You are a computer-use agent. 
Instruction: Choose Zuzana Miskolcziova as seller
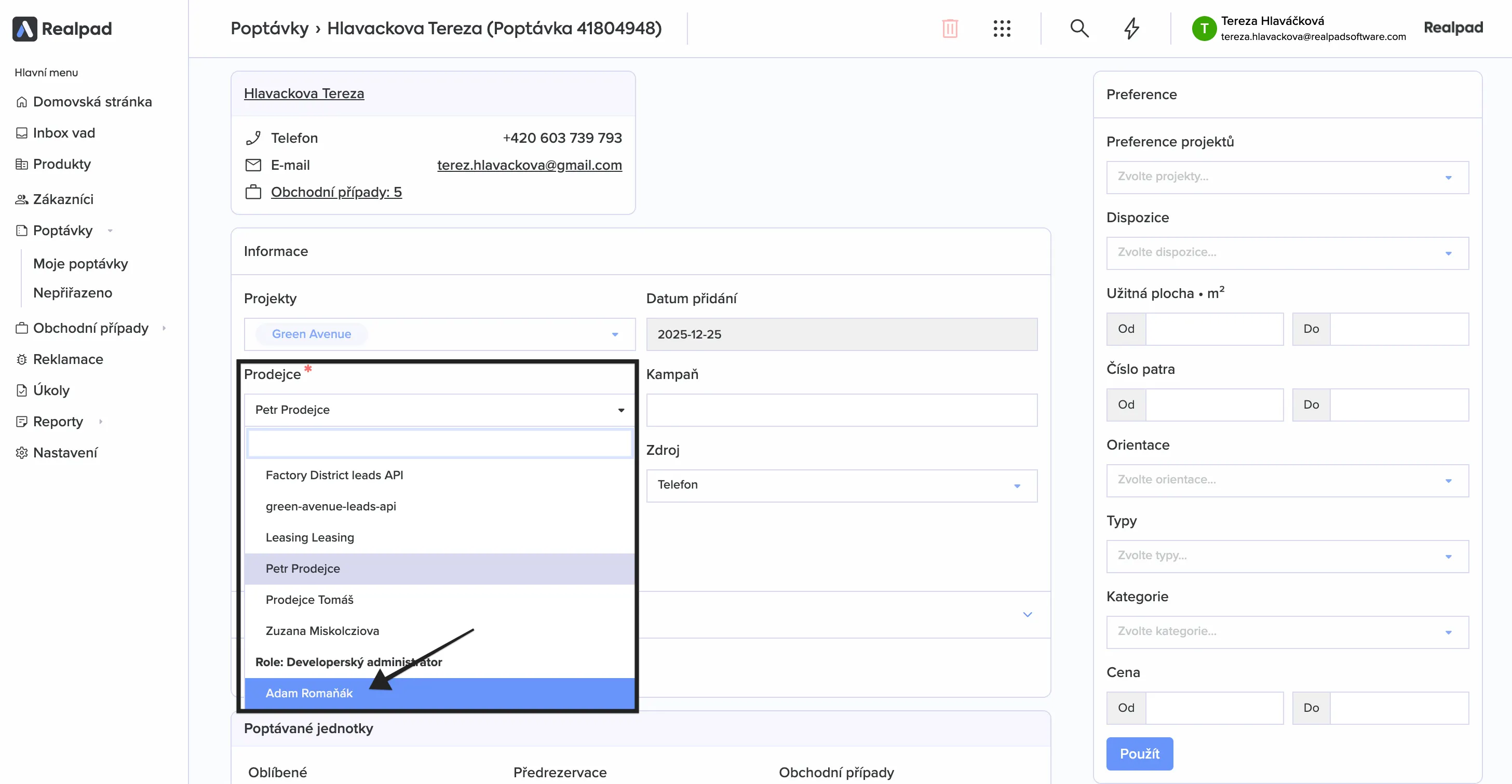[322, 631]
